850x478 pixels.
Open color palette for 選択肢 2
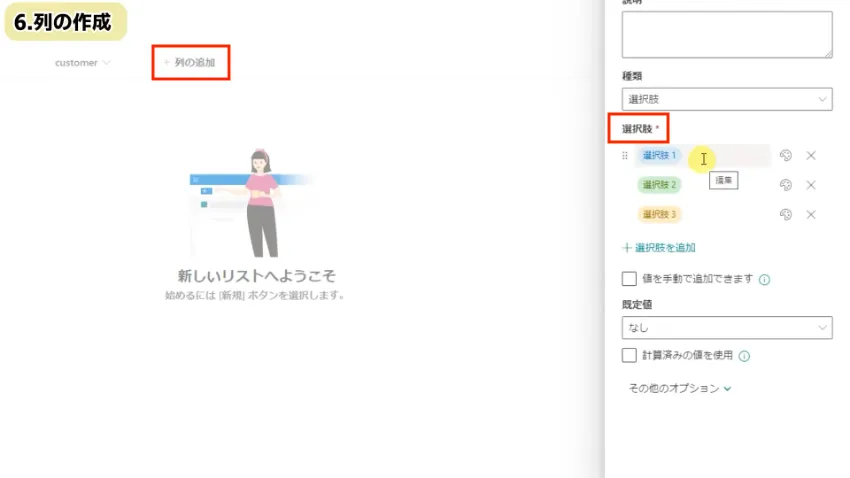coord(786,185)
